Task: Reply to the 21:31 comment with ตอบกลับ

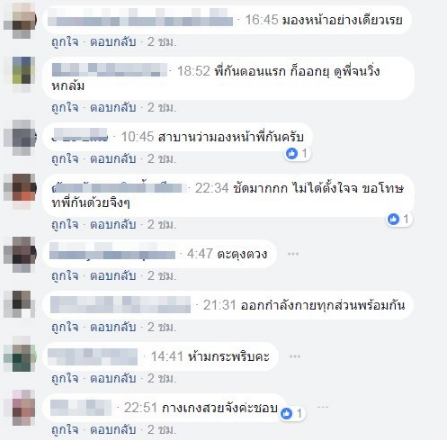Action: (113, 327)
